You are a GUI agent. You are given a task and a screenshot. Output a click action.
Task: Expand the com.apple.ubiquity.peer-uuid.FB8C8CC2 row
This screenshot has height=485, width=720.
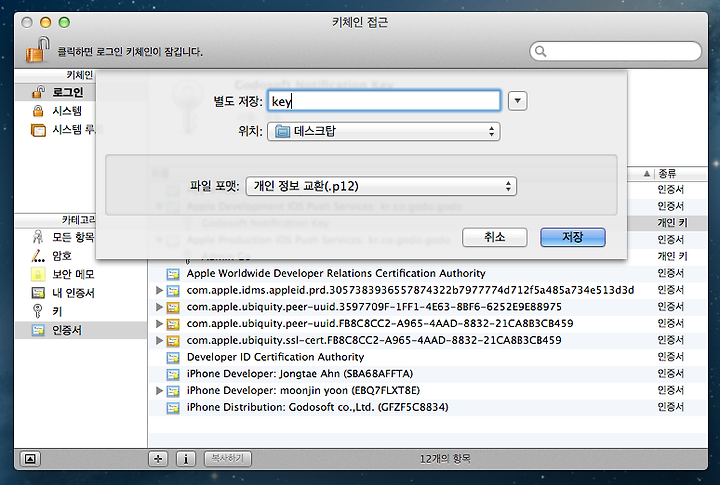pos(159,324)
